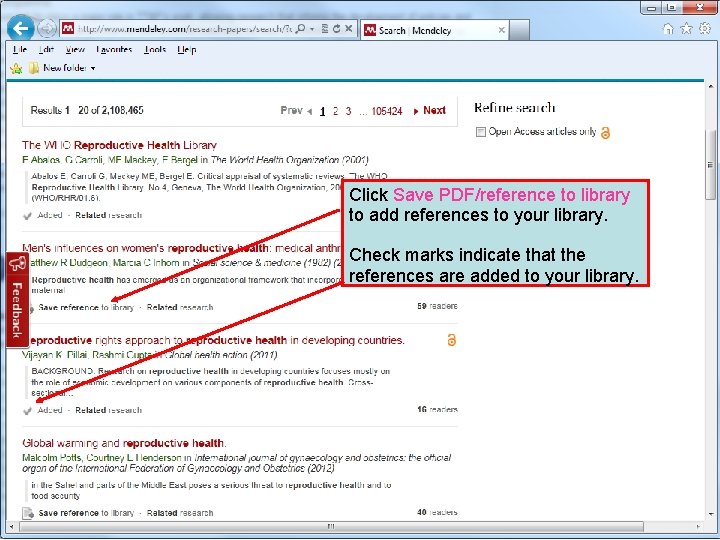This screenshot has height=540, width=720.
Task: Click the Favorites star icon at top right
Action: tap(686, 29)
